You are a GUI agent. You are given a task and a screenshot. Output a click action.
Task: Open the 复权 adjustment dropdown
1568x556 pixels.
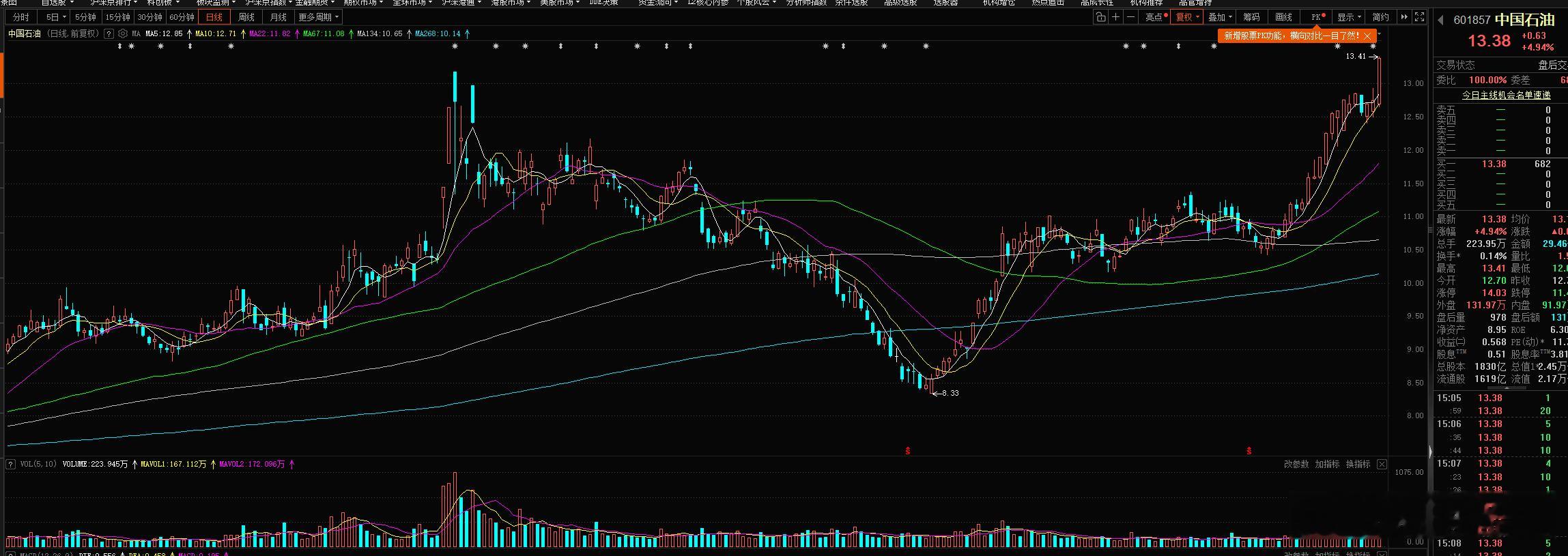pyautogui.click(x=1187, y=17)
